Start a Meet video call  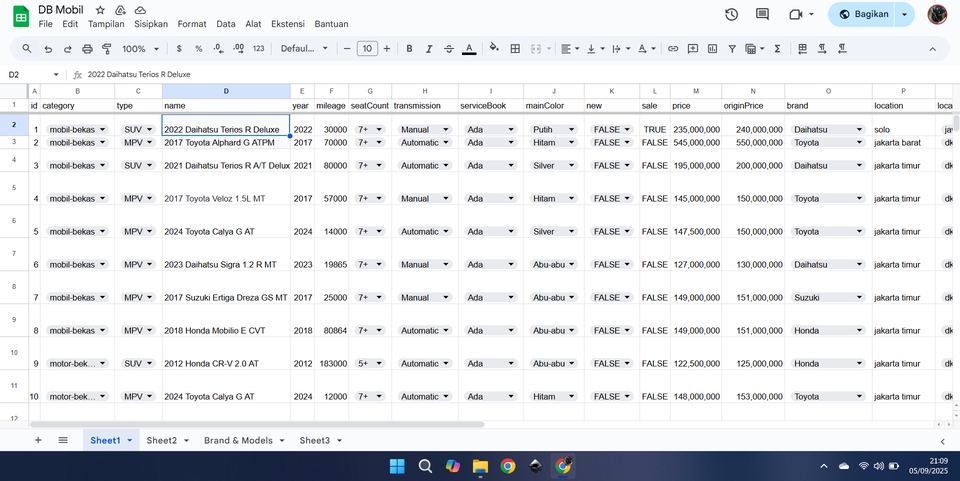coord(795,14)
